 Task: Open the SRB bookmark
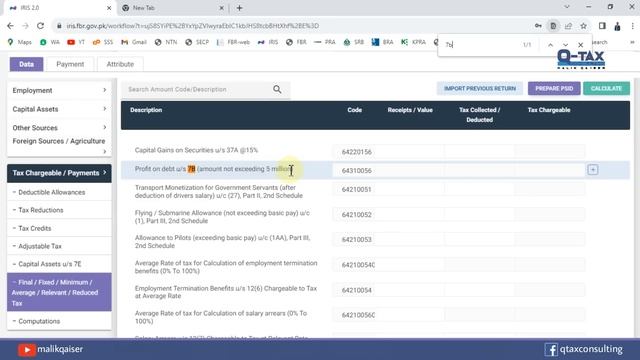pyautogui.click(x=353, y=42)
